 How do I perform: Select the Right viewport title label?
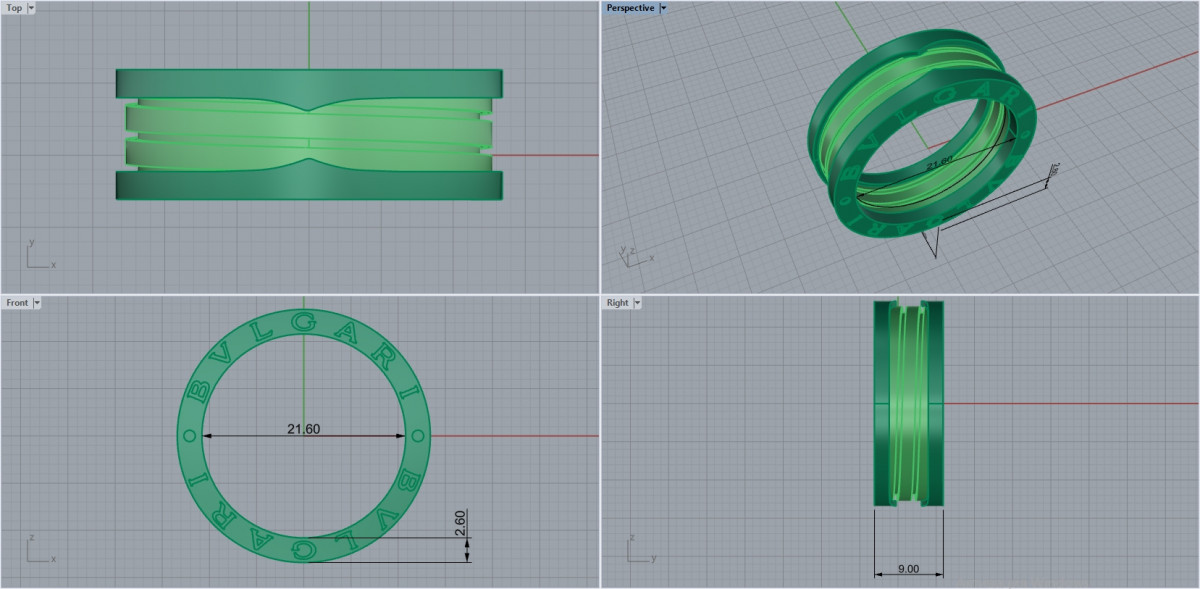click(x=617, y=302)
